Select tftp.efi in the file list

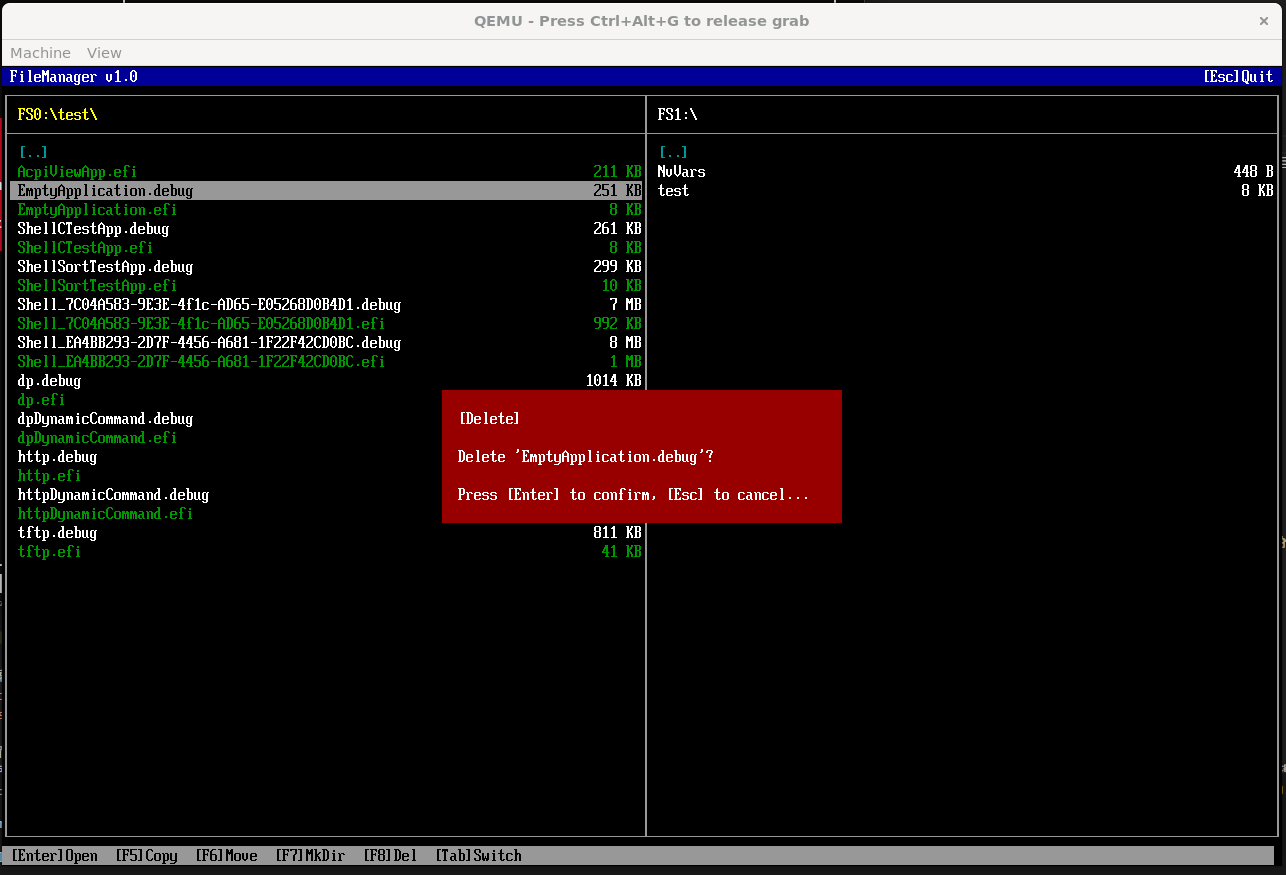click(49, 552)
